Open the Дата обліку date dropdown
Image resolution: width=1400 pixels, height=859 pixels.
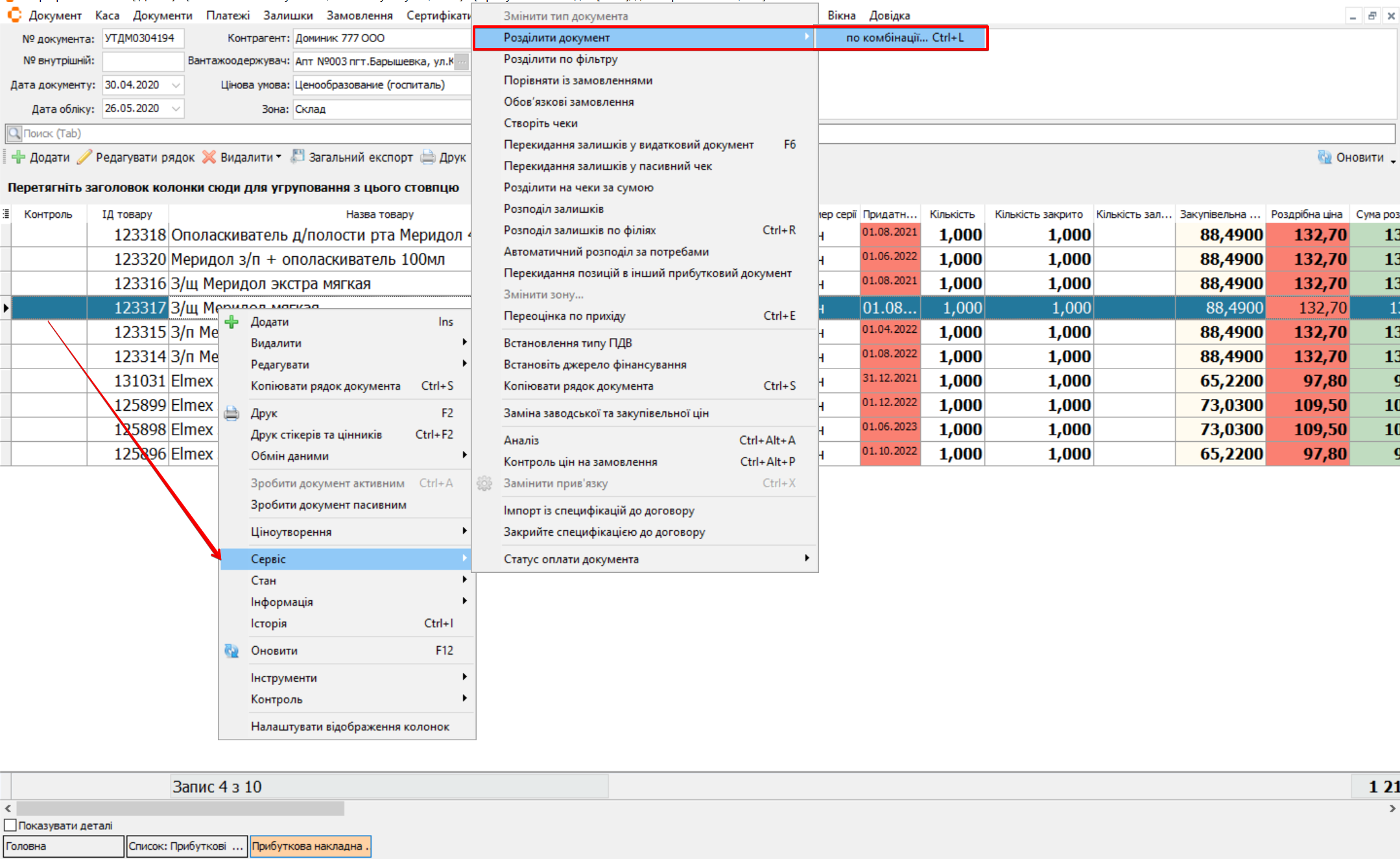click(x=176, y=108)
